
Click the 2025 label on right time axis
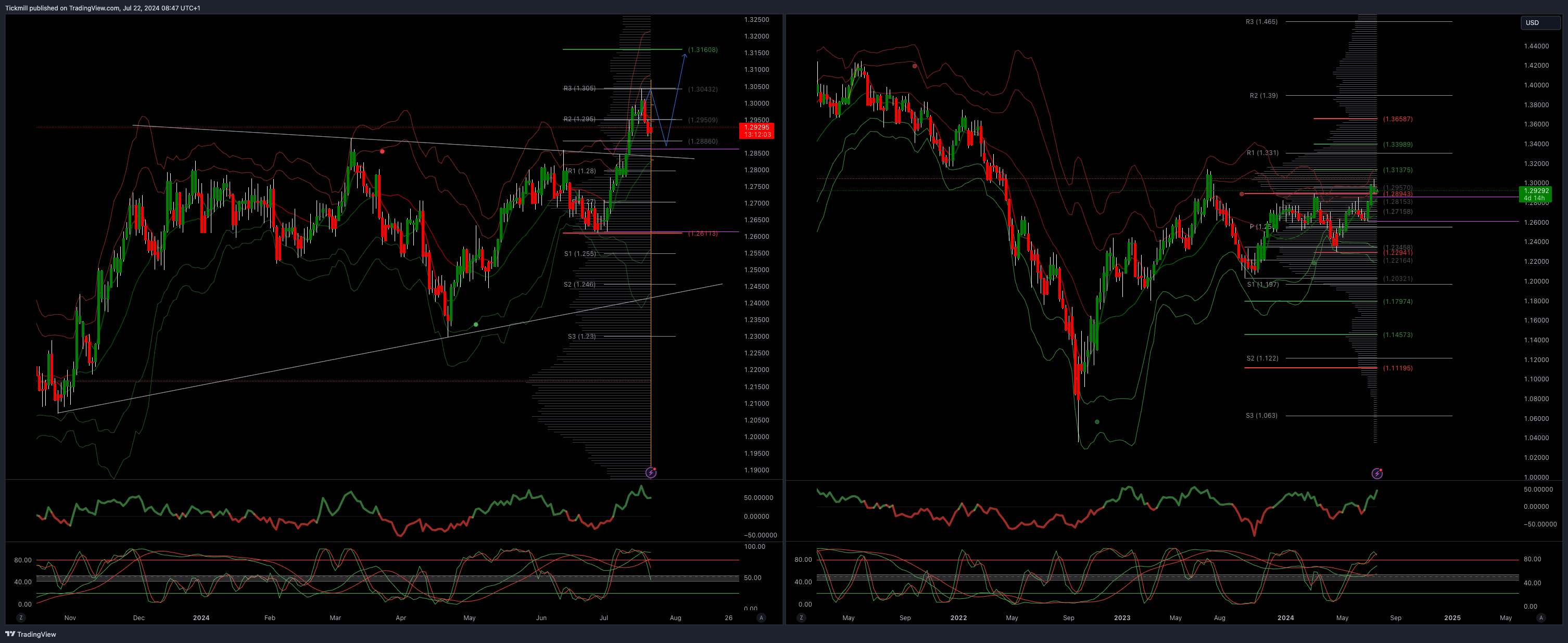pos(1452,618)
